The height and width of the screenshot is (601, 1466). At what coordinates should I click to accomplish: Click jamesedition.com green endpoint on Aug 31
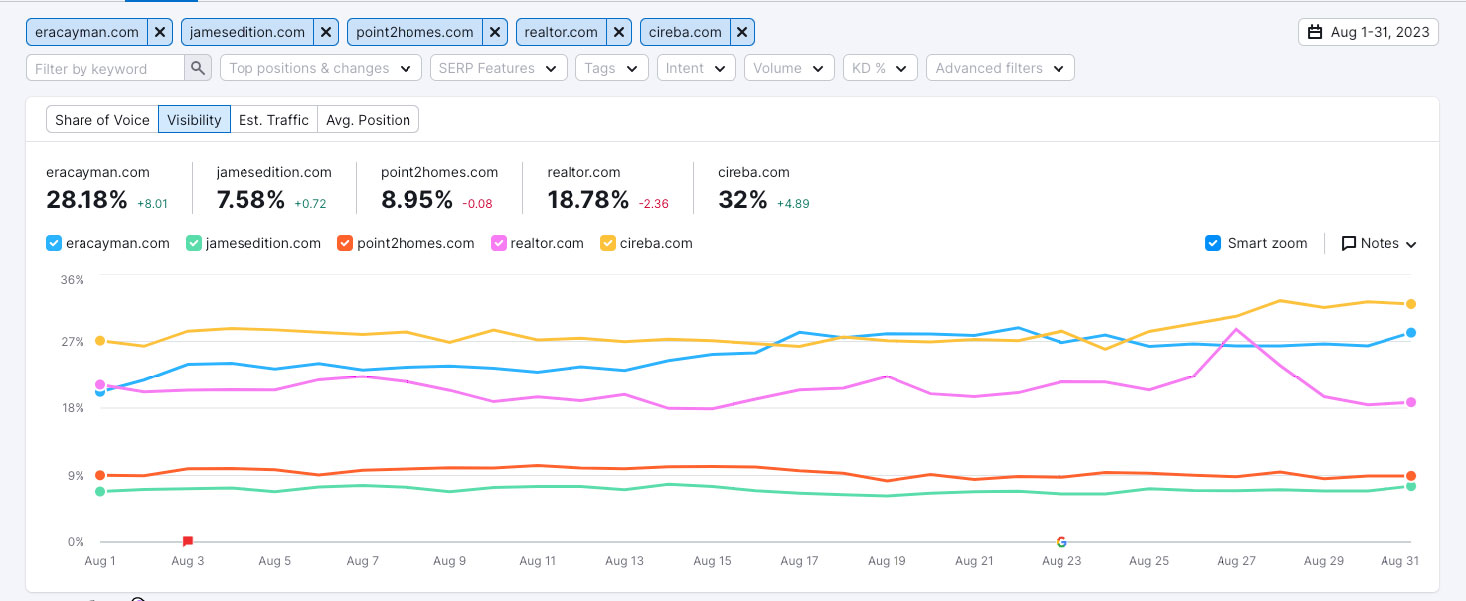[1411, 486]
